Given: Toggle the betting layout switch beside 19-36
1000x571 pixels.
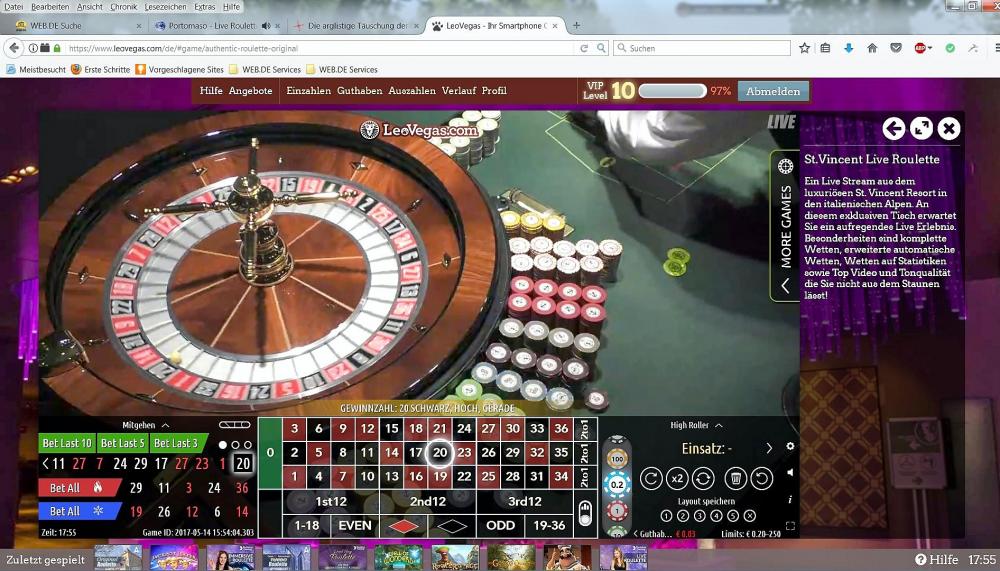Looking at the screenshot, I should [x=585, y=513].
